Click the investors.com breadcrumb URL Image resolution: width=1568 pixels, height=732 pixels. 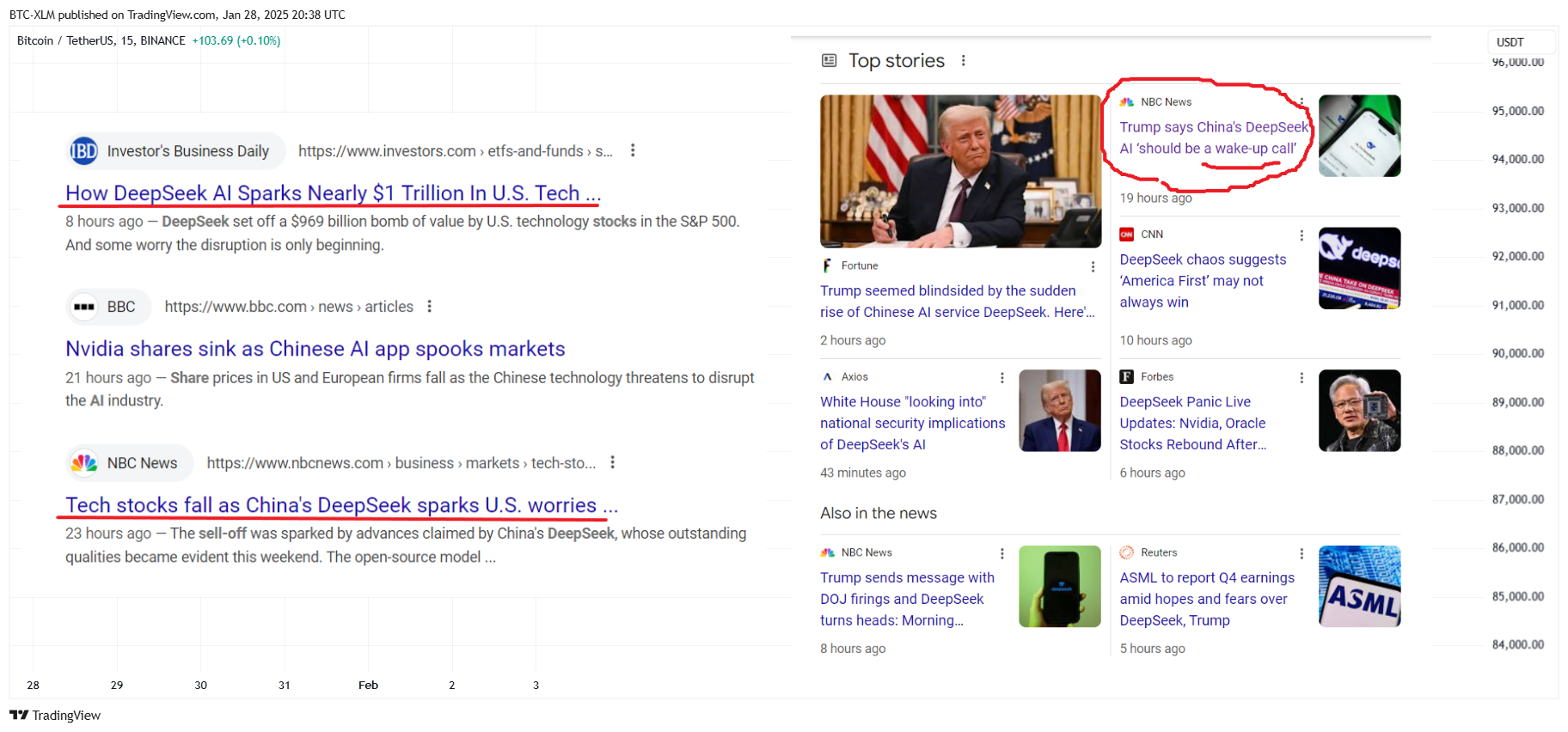(x=455, y=151)
